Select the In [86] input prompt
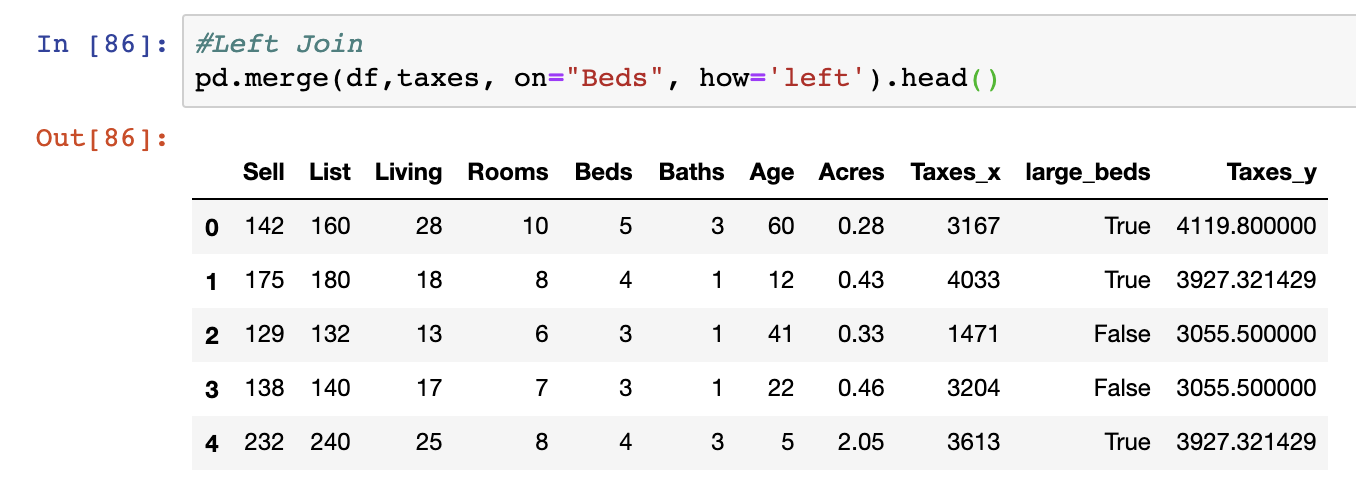1356x480 pixels. (x=101, y=45)
